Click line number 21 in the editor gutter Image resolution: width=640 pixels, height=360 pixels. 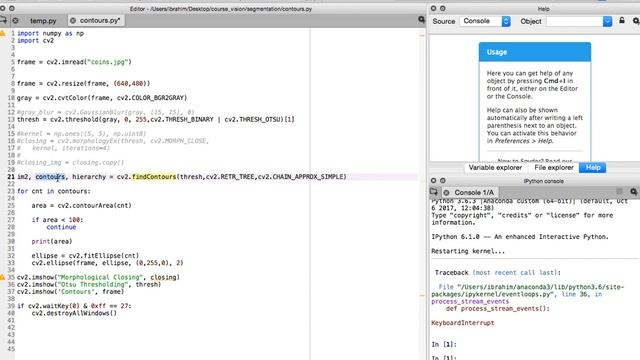(x=11, y=177)
